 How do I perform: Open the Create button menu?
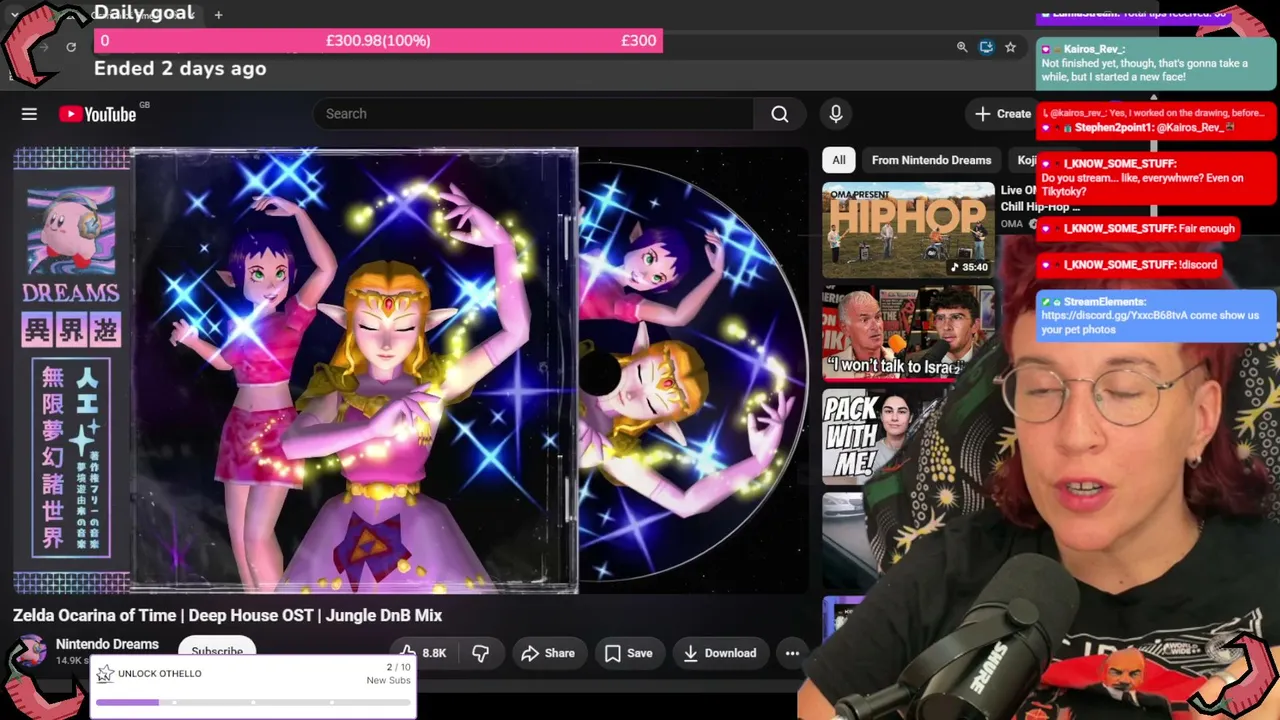click(x=1003, y=114)
